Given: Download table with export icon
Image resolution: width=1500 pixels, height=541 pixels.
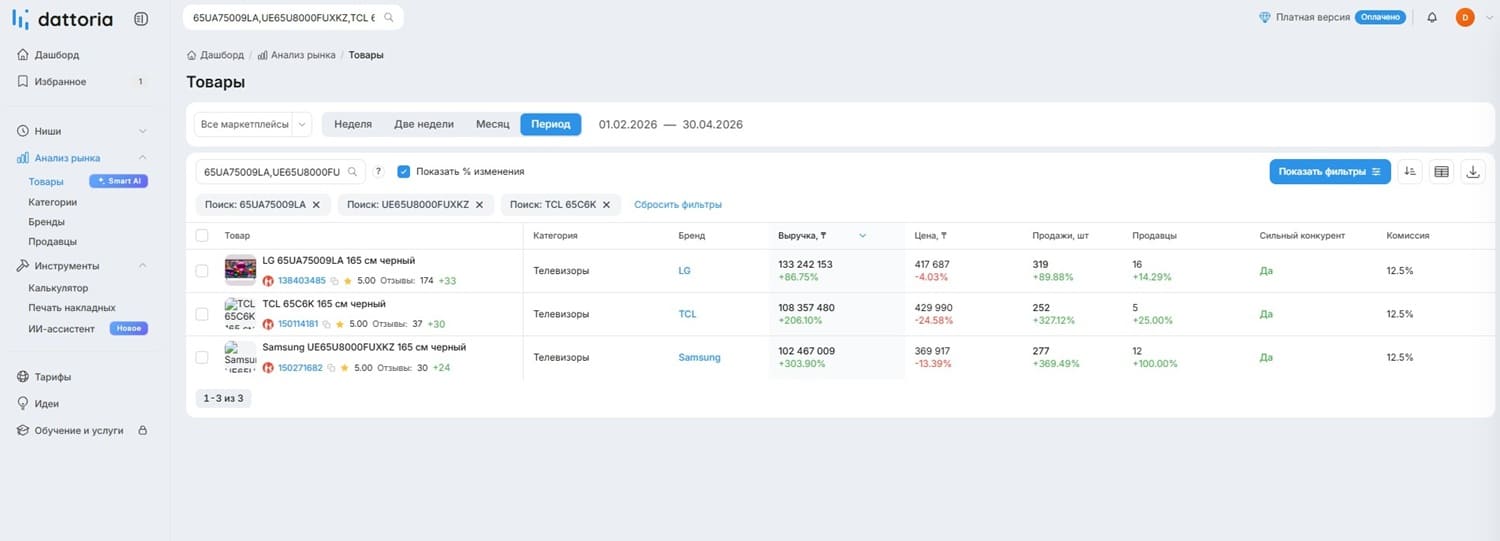Looking at the screenshot, I should [x=1473, y=172].
